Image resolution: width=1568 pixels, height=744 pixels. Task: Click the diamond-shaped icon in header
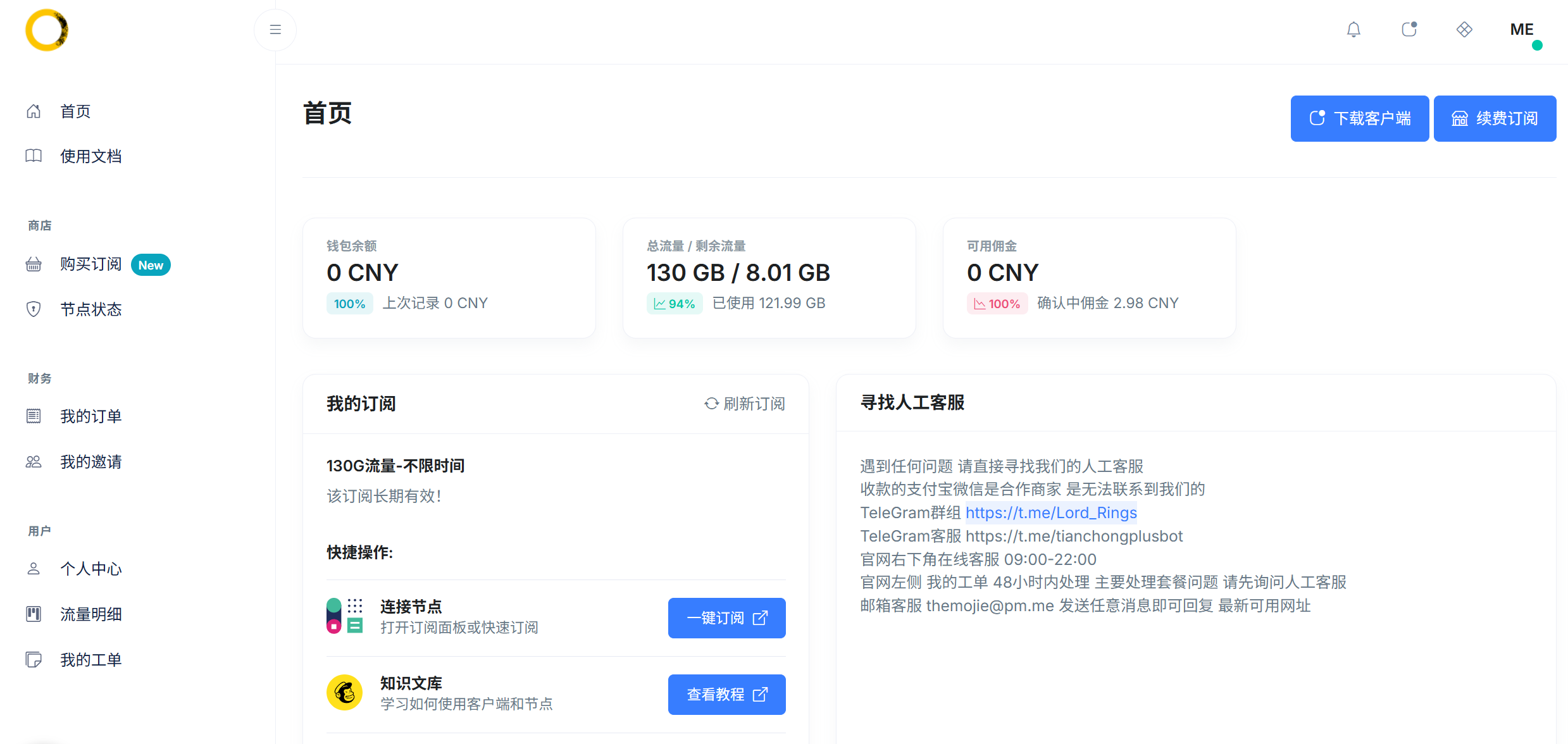pos(1464,30)
